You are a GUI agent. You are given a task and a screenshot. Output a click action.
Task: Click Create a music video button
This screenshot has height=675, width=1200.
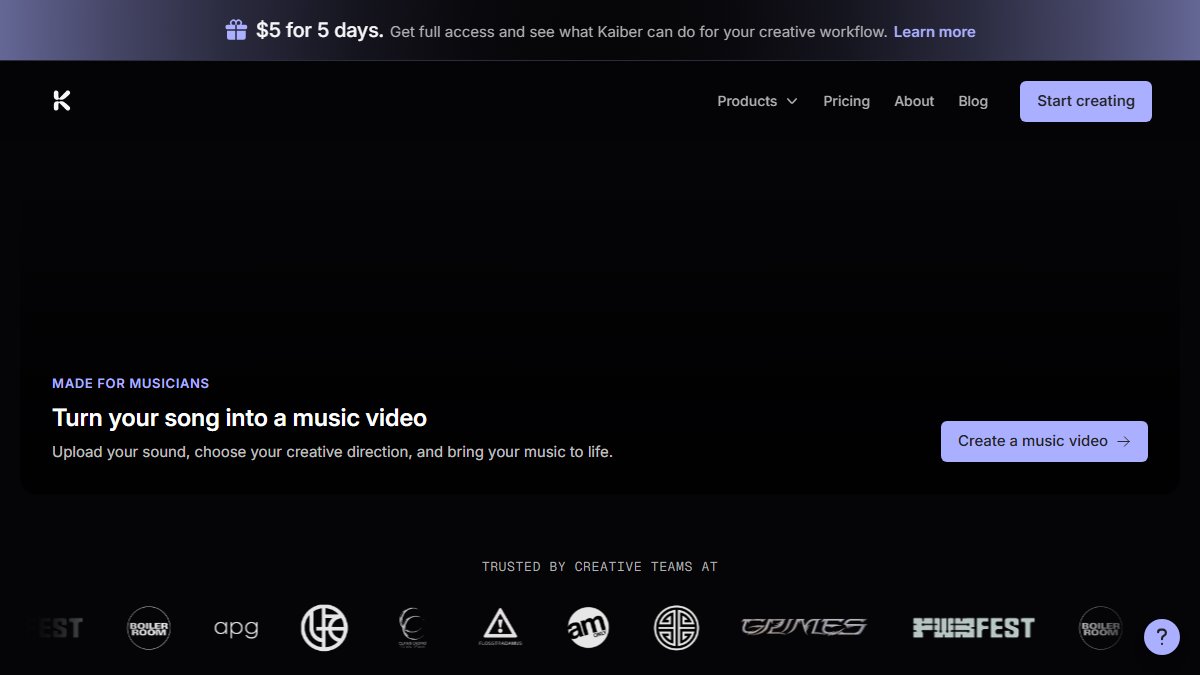coord(1044,441)
